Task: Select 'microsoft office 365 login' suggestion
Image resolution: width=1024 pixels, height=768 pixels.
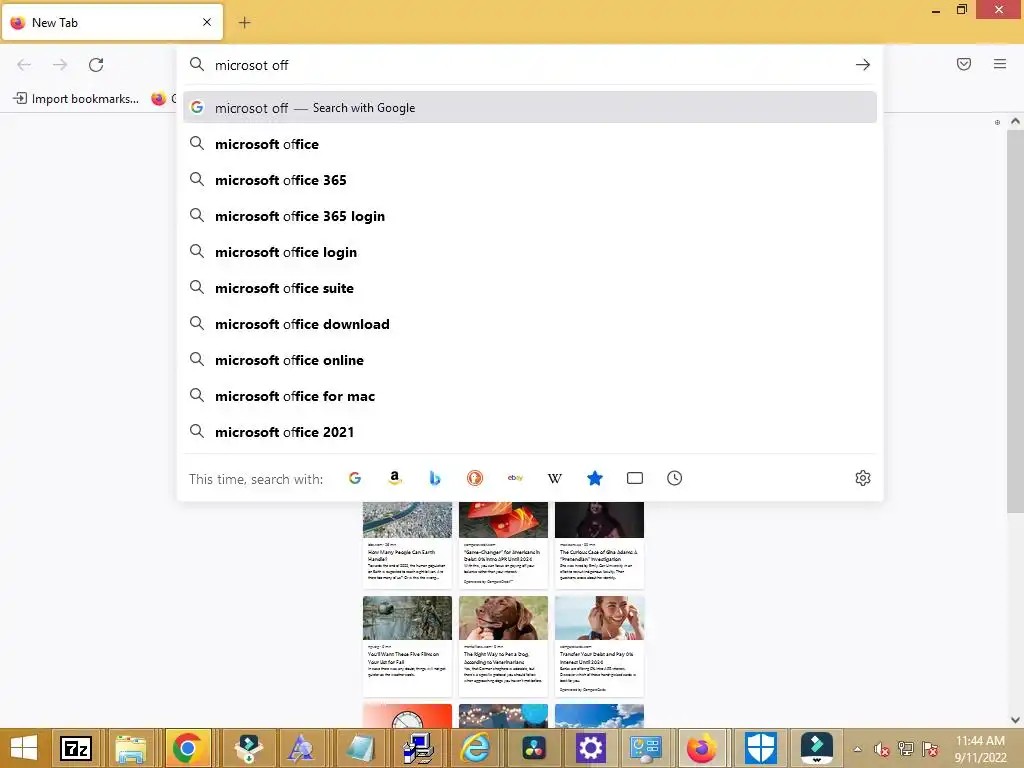Action: click(530, 216)
